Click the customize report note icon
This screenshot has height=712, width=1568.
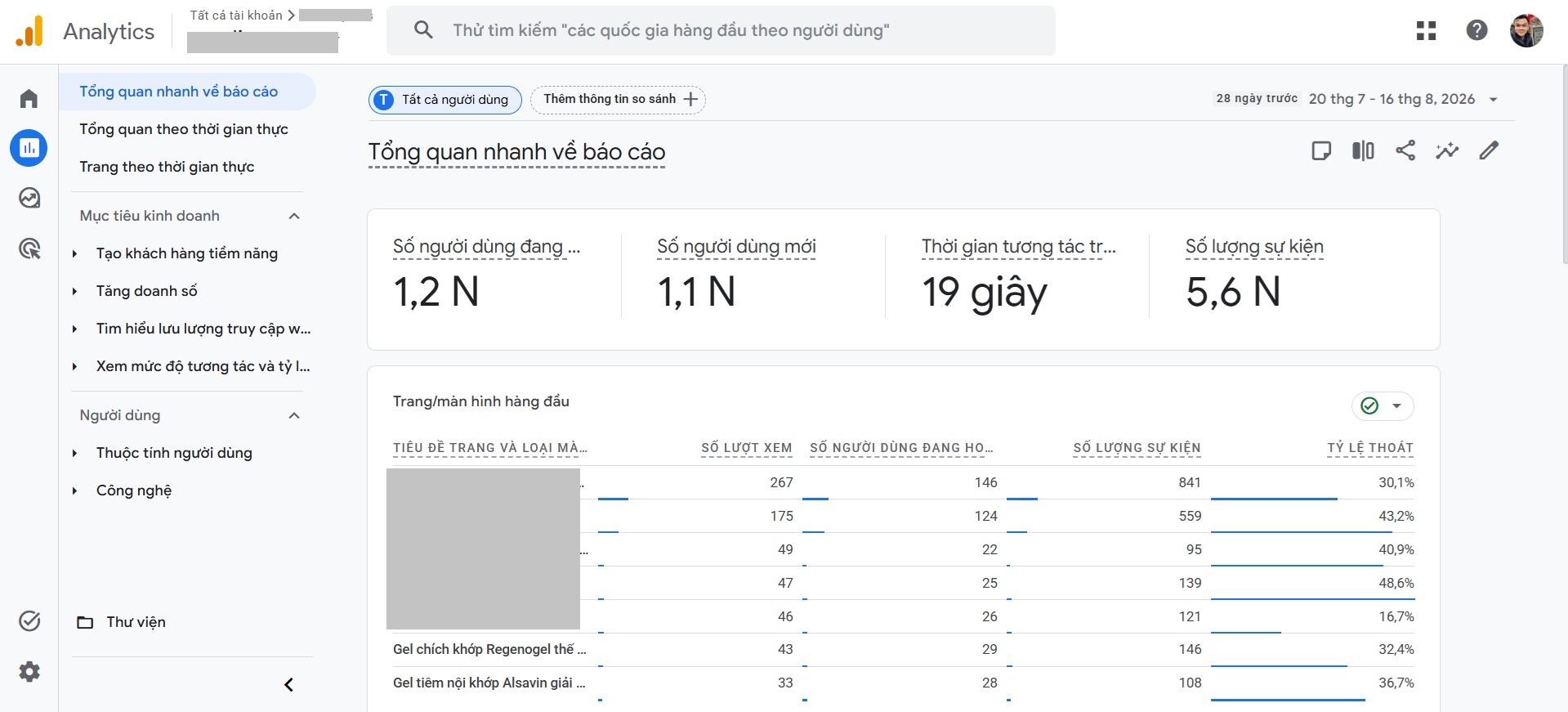click(x=1320, y=150)
